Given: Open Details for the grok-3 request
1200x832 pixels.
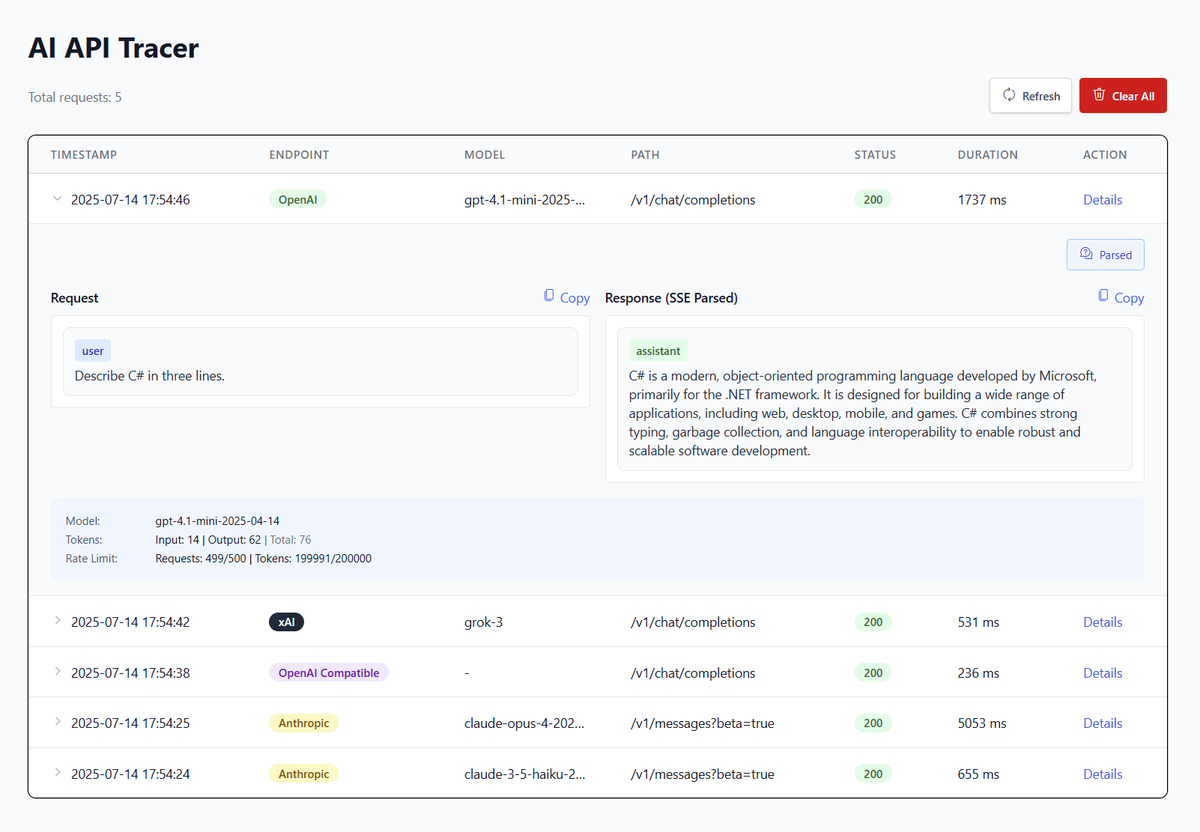Looking at the screenshot, I should pyautogui.click(x=1102, y=622).
